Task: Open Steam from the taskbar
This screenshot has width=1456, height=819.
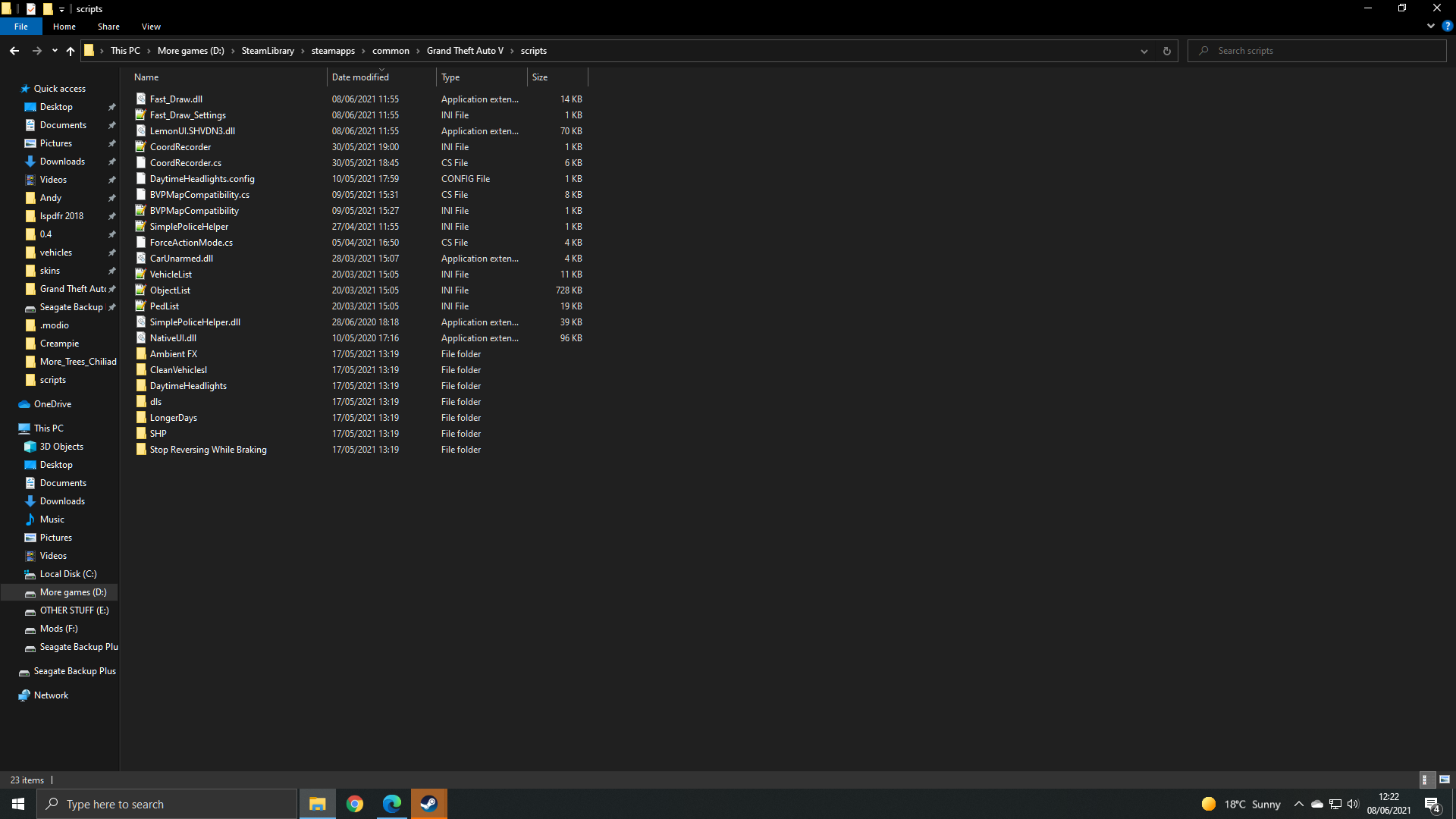Action: pos(428,804)
